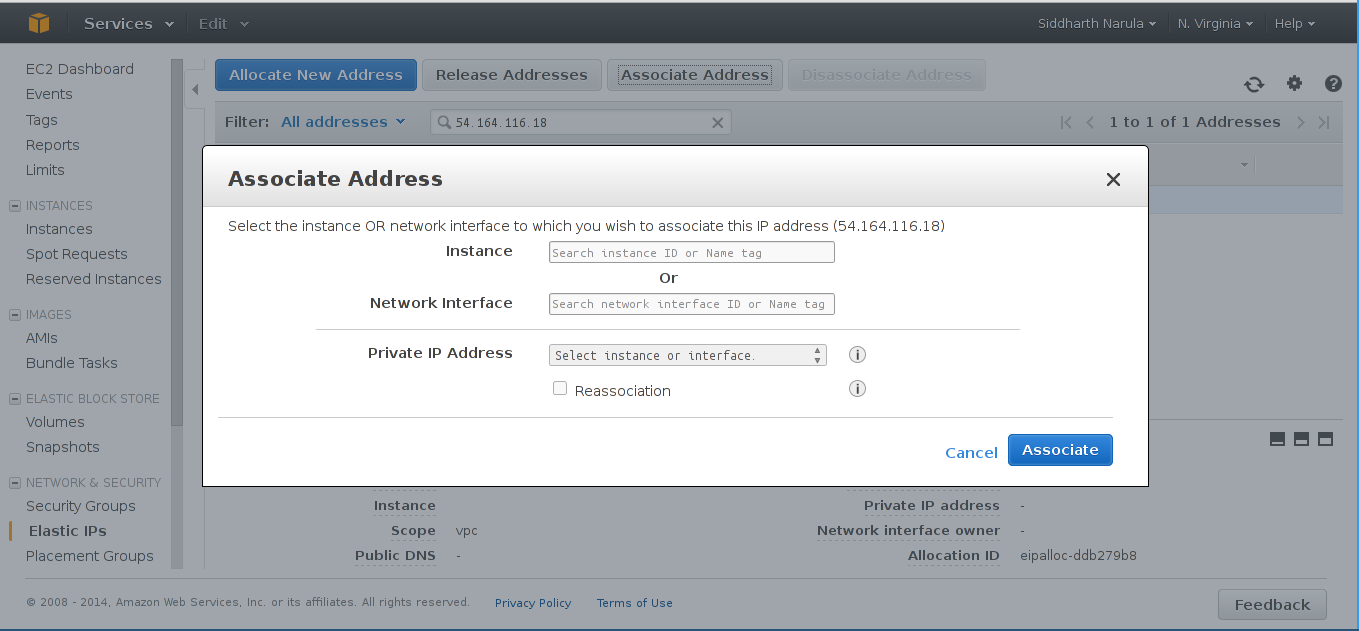The height and width of the screenshot is (631, 1359).
Task: Collapse the sidebar with arrow icon
Action: [195, 90]
